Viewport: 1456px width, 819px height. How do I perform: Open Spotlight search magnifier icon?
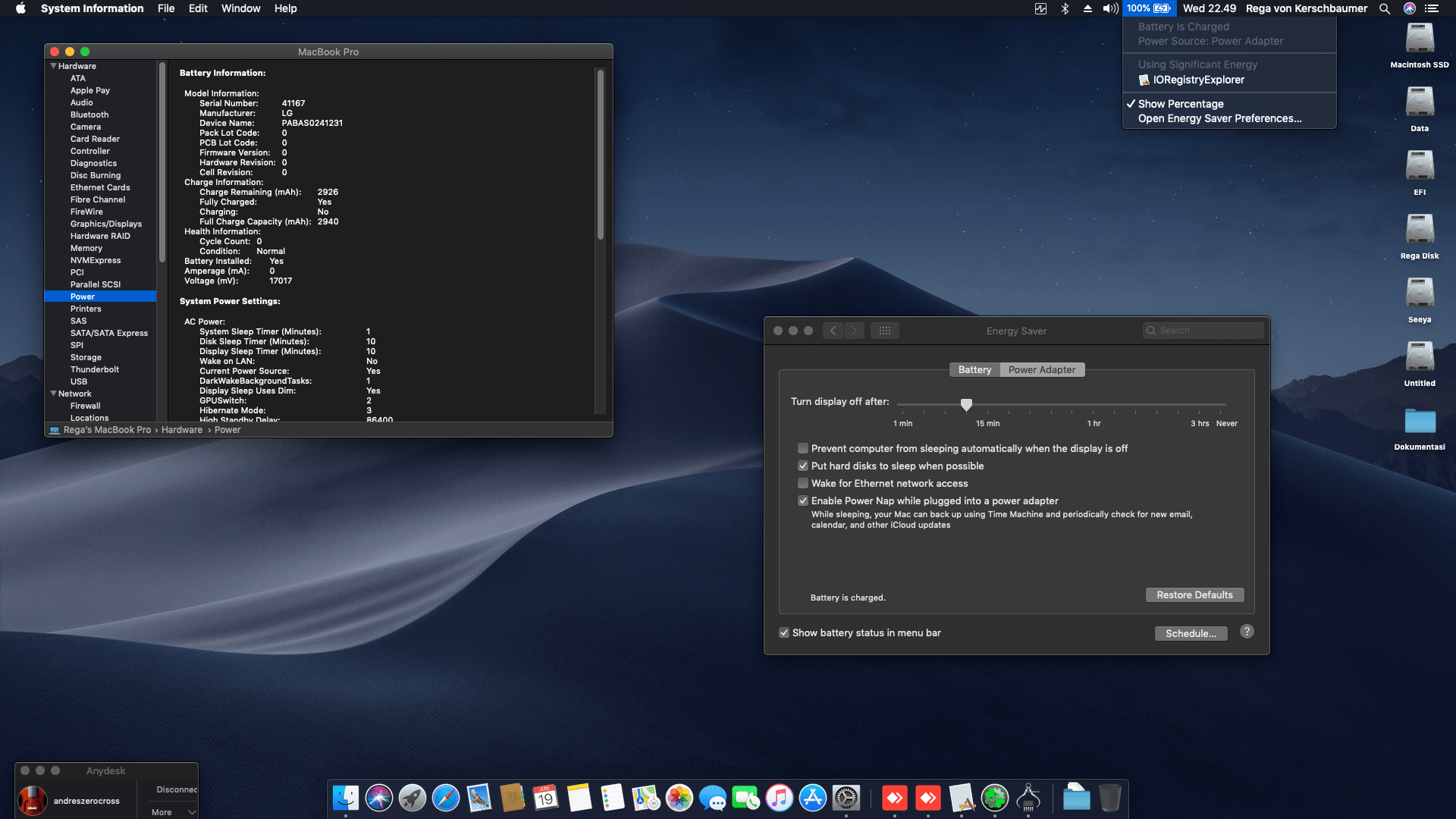click(x=1385, y=8)
